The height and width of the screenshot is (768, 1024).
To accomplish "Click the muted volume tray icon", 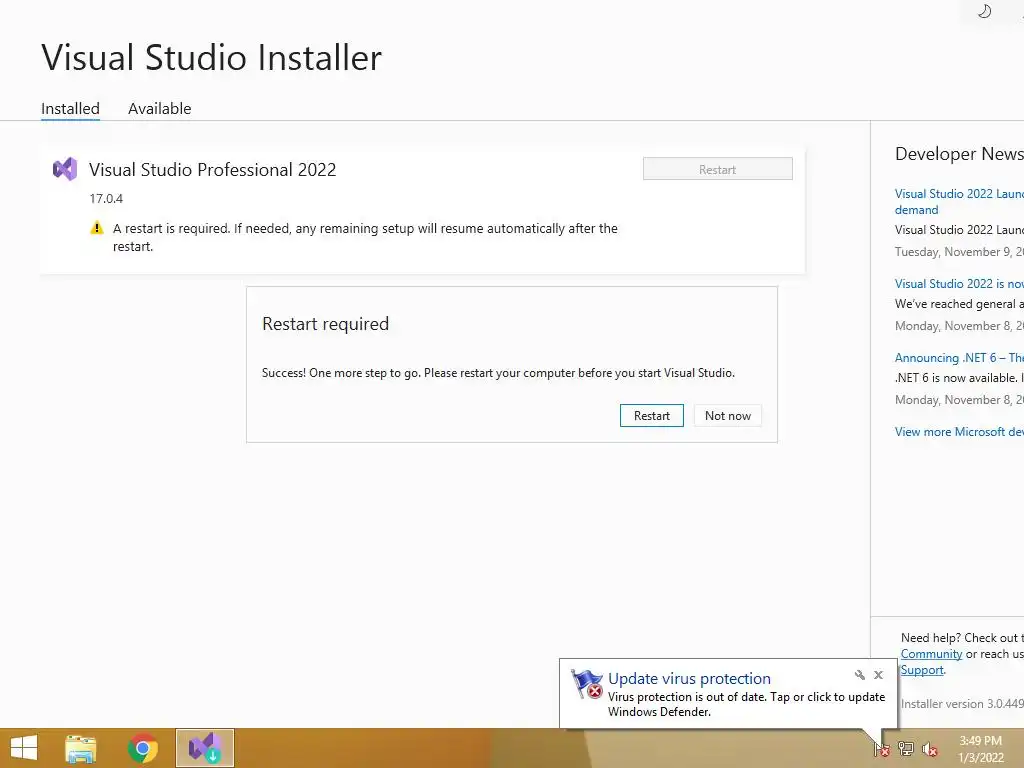I will pos(930,748).
